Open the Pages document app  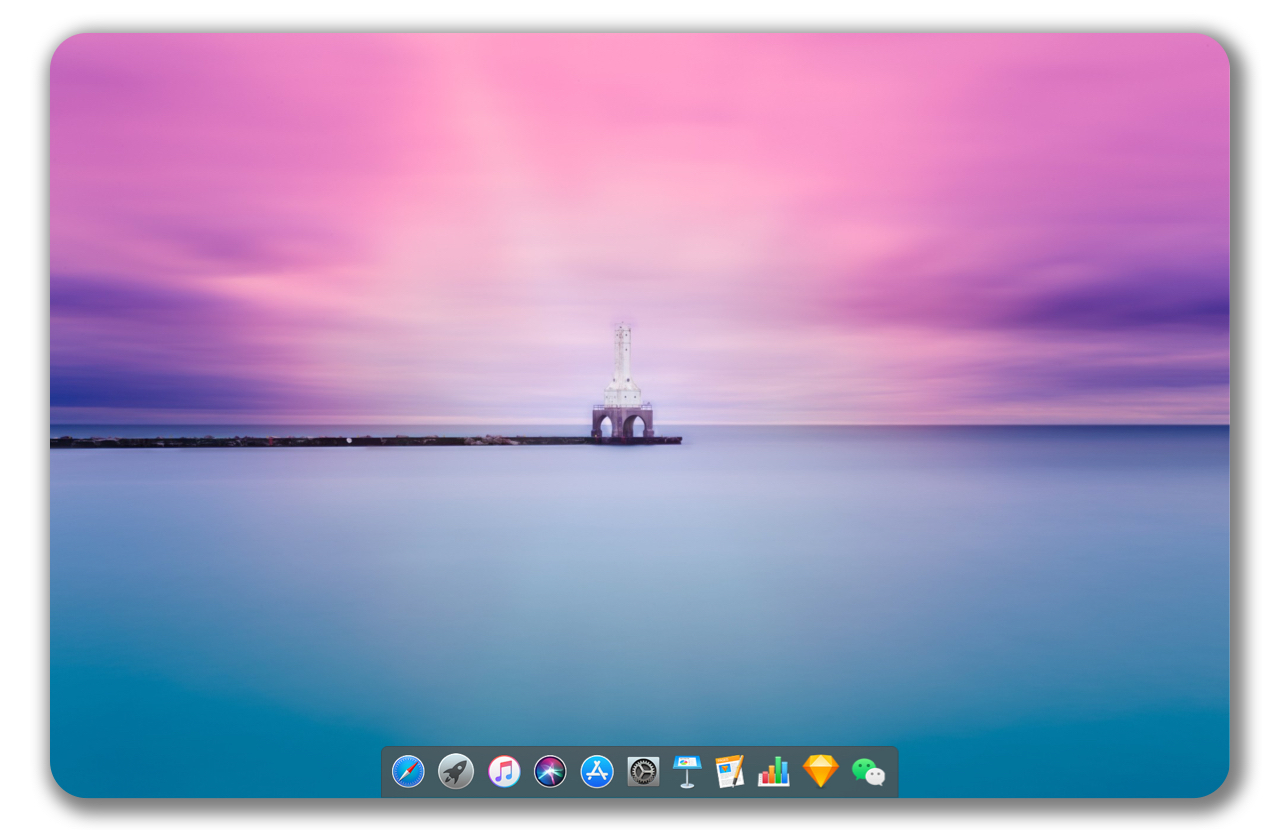coord(730,771)
